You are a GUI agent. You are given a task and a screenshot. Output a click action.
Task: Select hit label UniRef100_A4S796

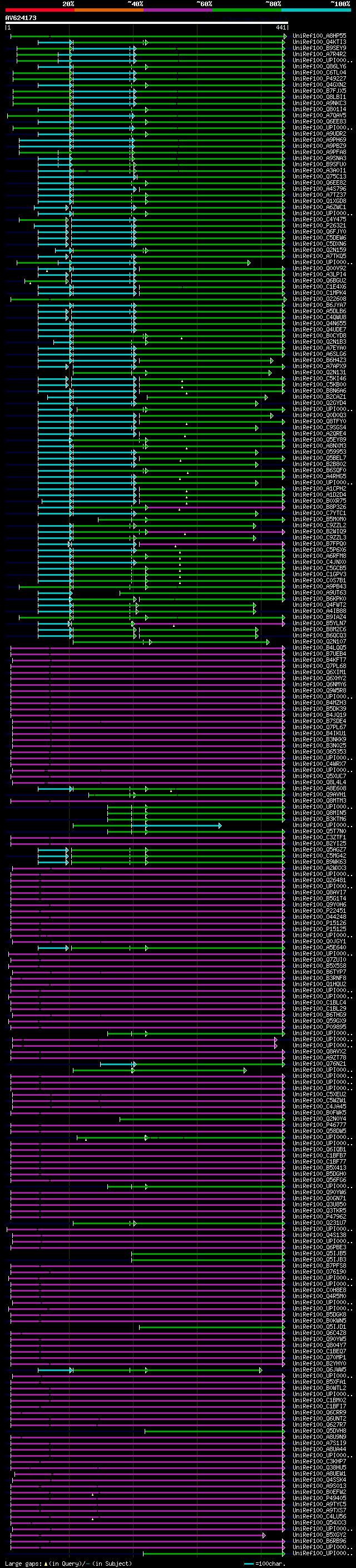tap(319, 189)
